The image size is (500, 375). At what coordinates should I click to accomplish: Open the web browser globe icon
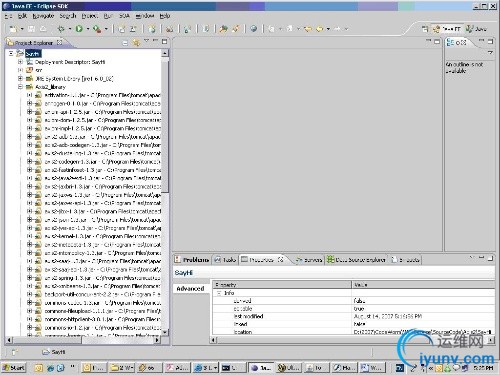pos(254,29)
